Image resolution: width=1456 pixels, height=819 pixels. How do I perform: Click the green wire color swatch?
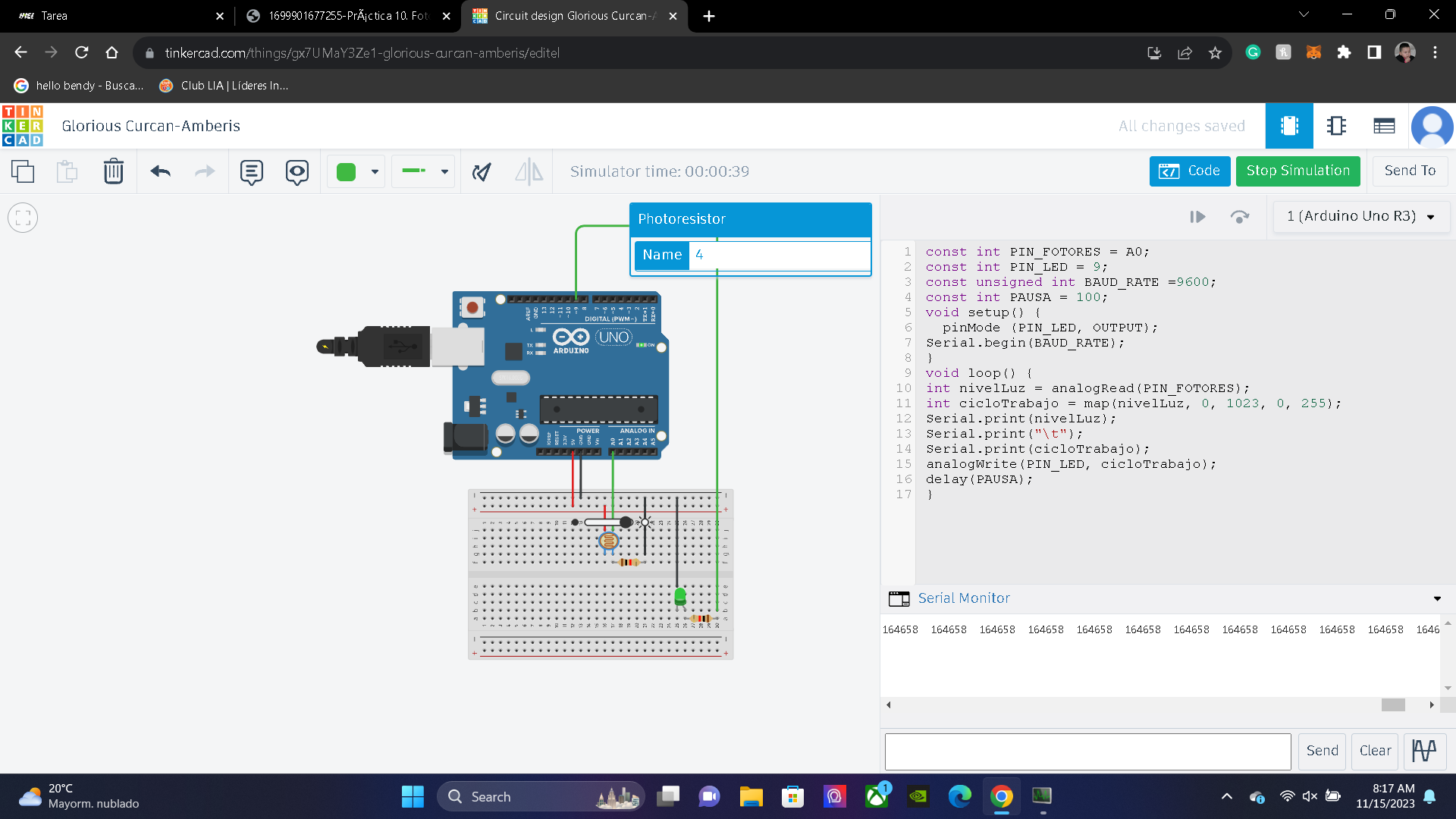point(346,171)
